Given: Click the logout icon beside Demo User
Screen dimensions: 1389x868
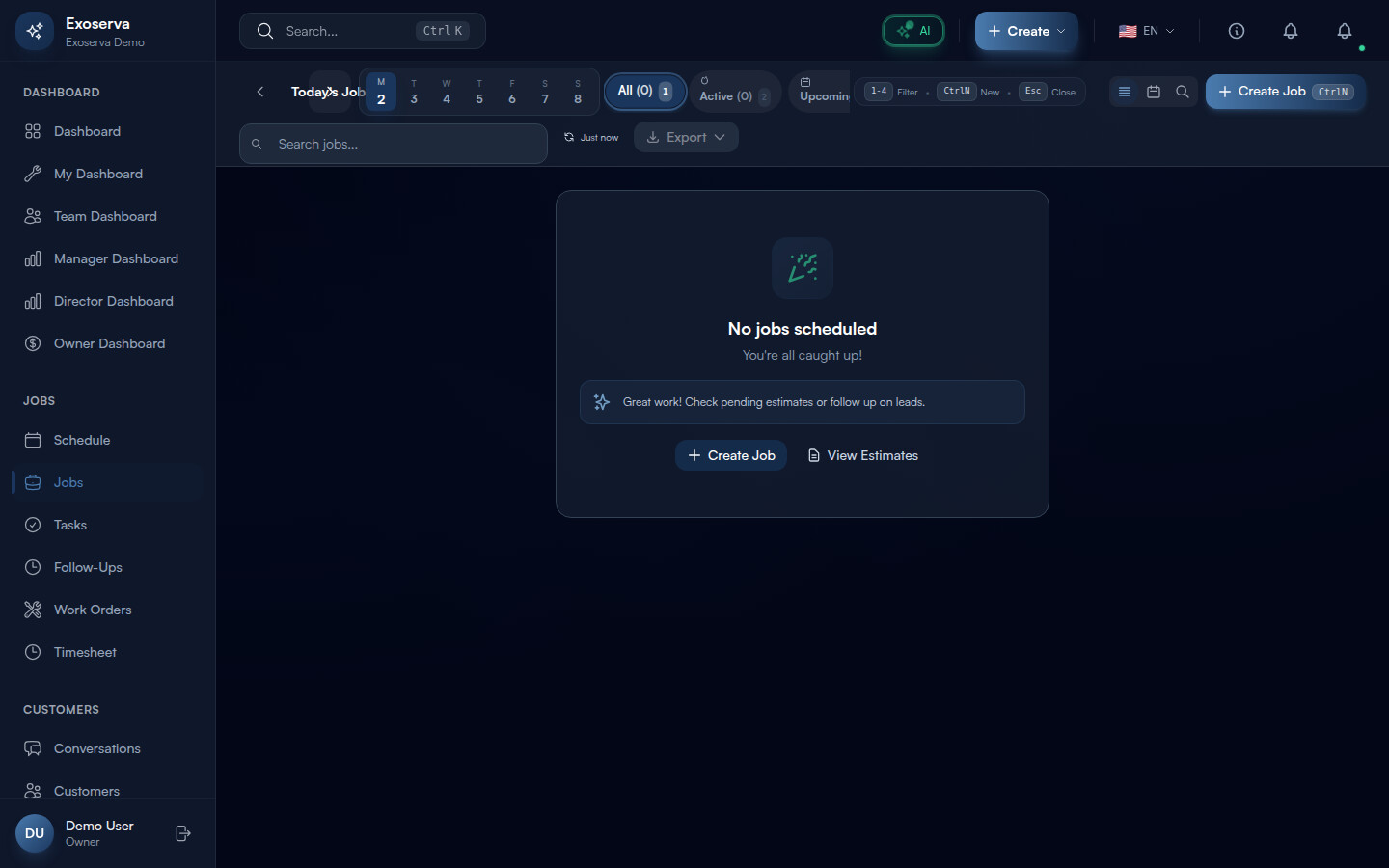Looking at the screenshot, I should (x=183, y=833).
